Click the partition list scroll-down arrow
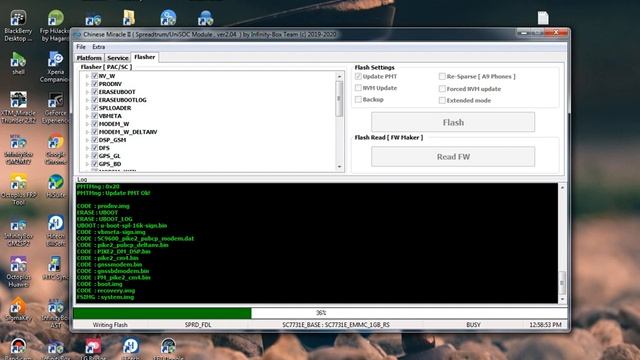This screenshot has width=640, height=360. click(x=339, y=167)
